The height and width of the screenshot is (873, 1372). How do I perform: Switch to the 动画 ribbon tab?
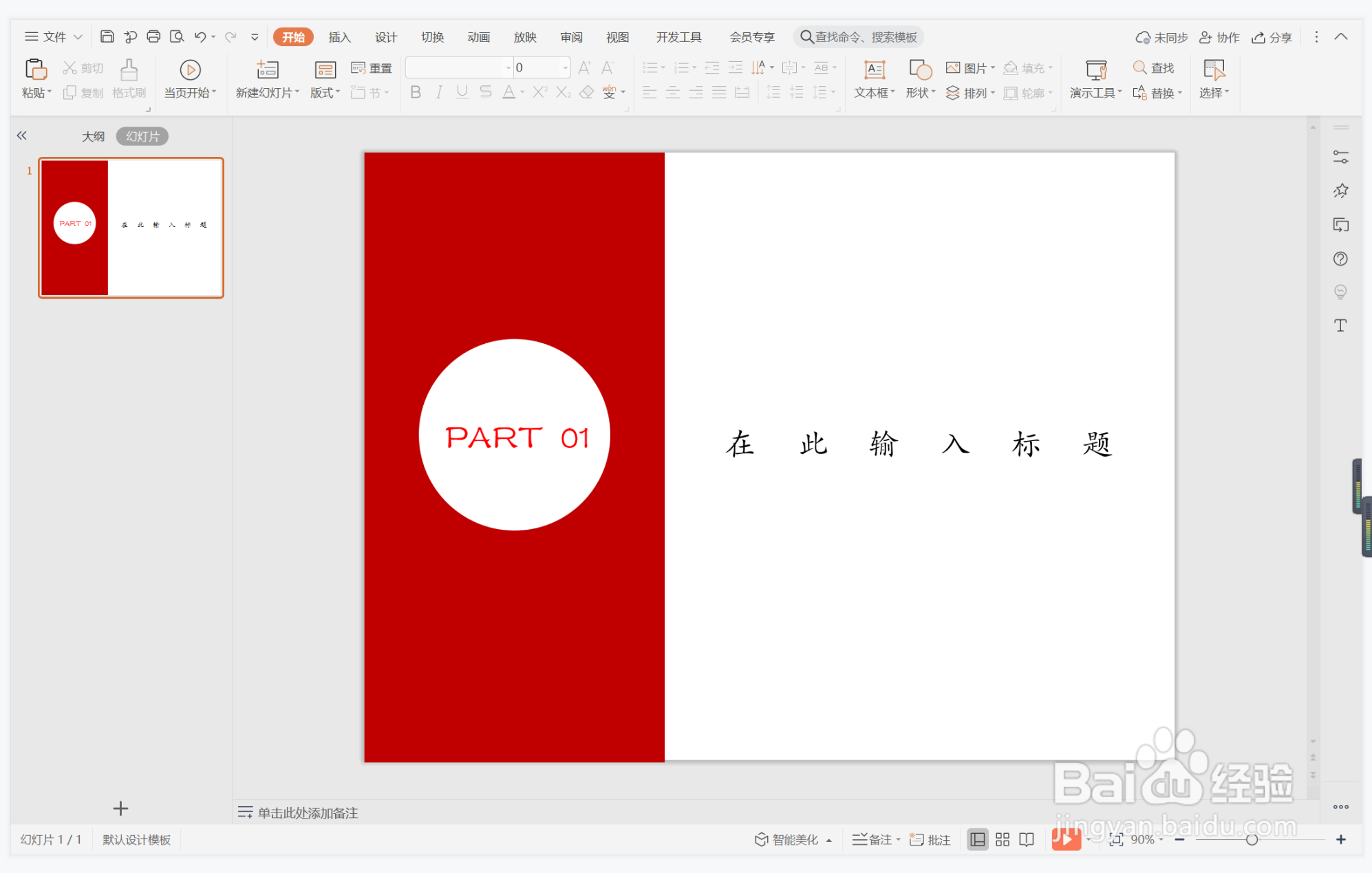click(x=478, y=36)
